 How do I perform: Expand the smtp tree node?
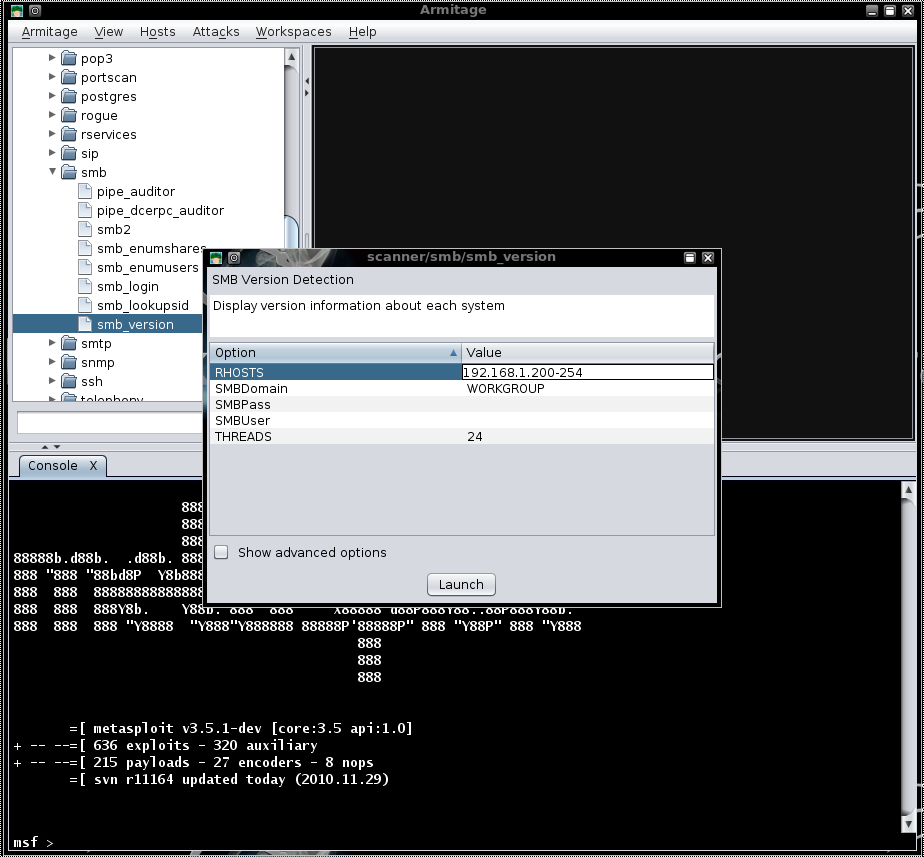coord(52,342)
